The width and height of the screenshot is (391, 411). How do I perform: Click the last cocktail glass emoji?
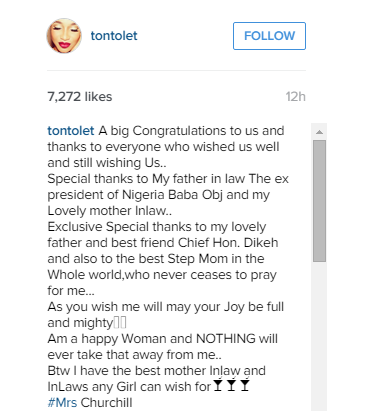click(x=245, y=385)
